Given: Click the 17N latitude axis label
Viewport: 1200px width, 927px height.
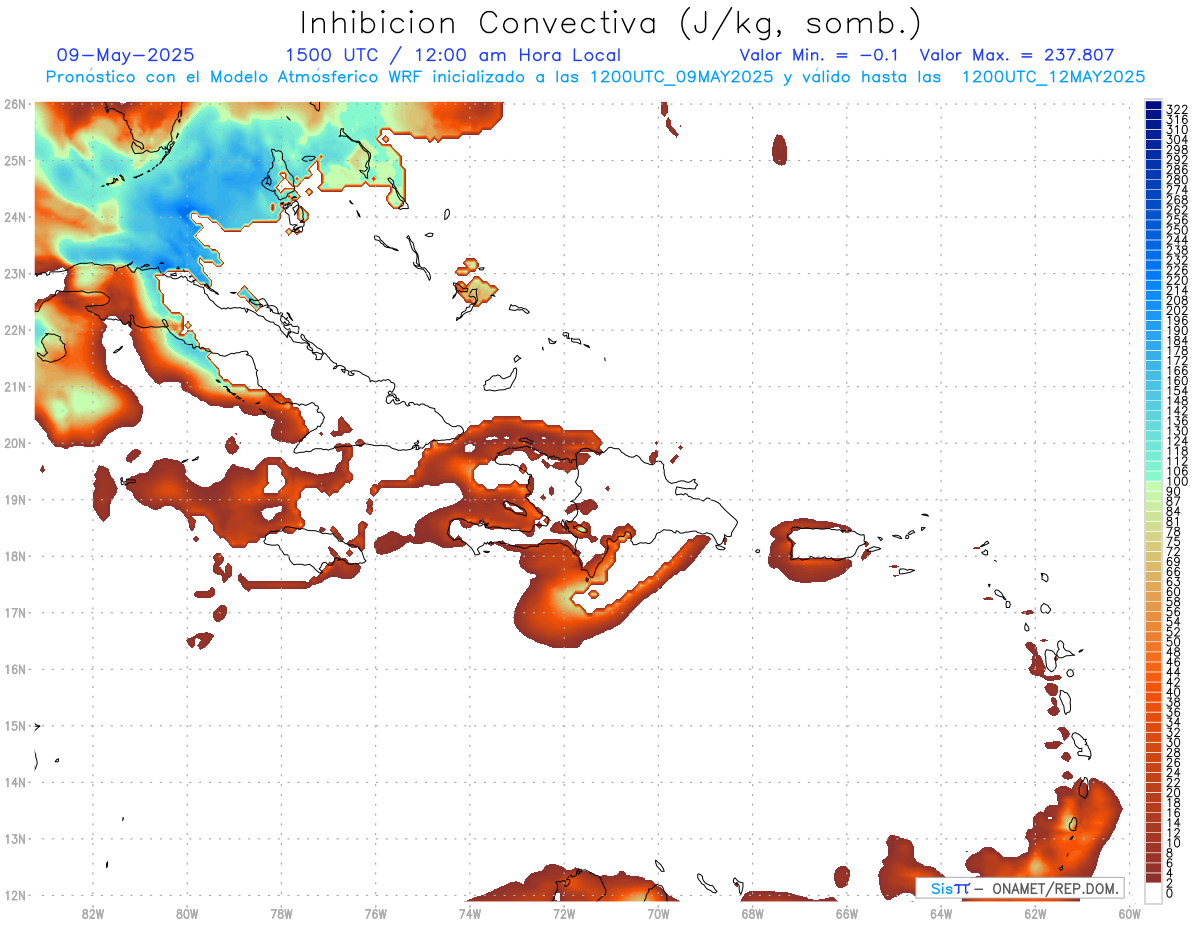Looking at the screenshot, I should click(x=15, y=612).
